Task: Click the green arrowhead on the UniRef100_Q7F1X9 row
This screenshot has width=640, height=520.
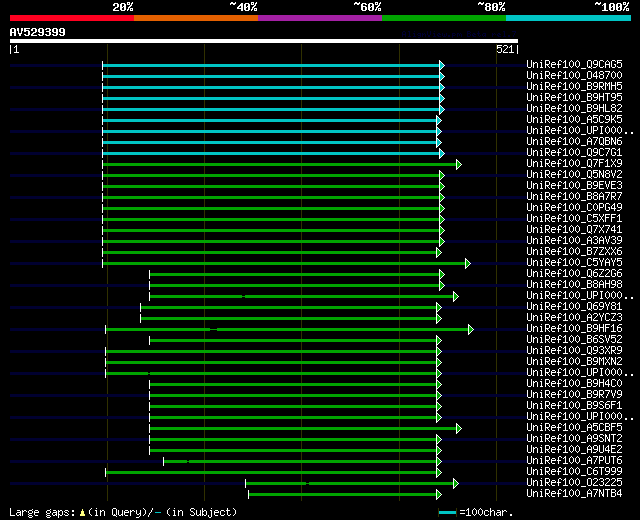Action: pyautogui.click(x=458, y=164)
